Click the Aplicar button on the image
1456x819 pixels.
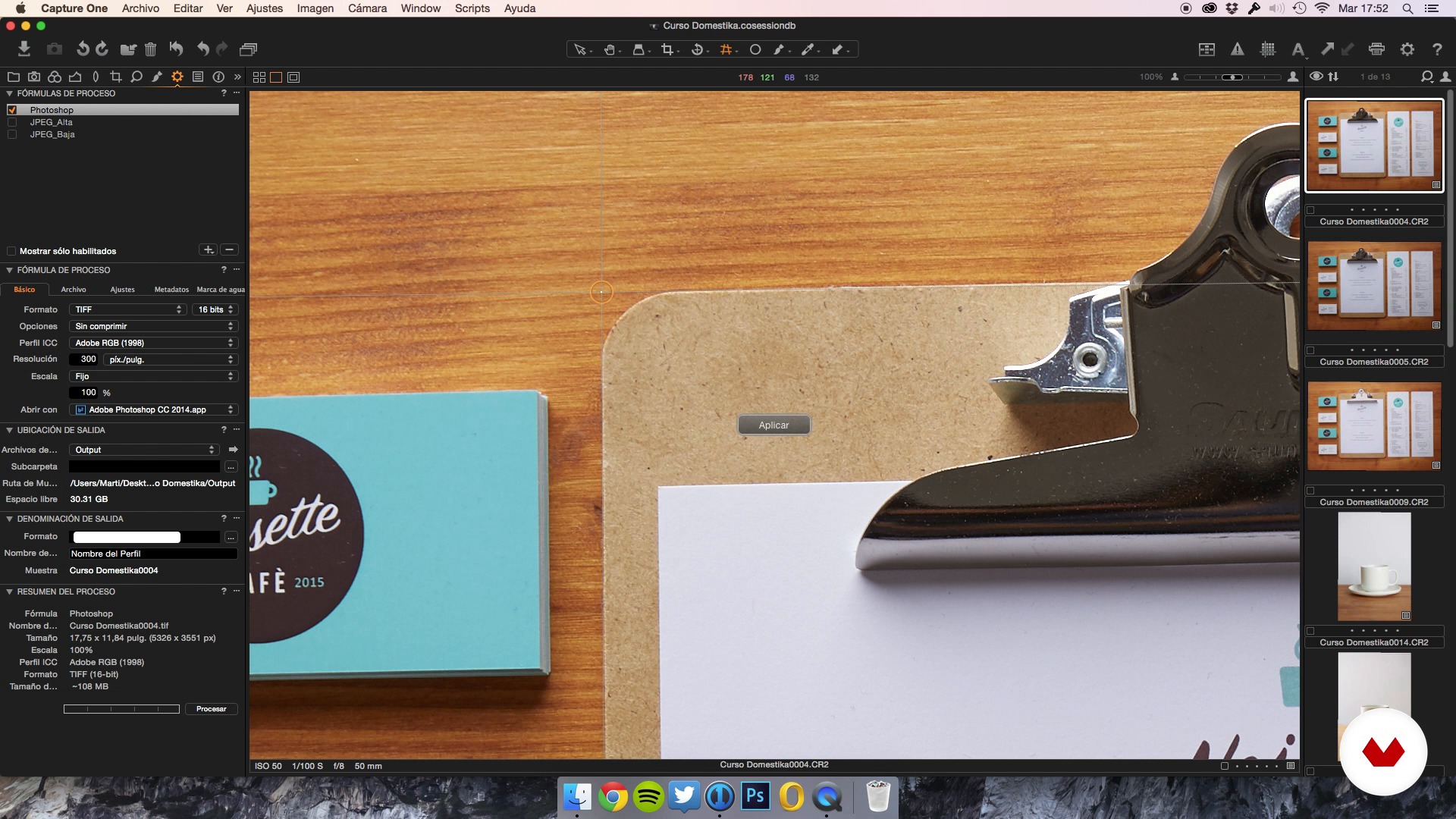(773, 425)
